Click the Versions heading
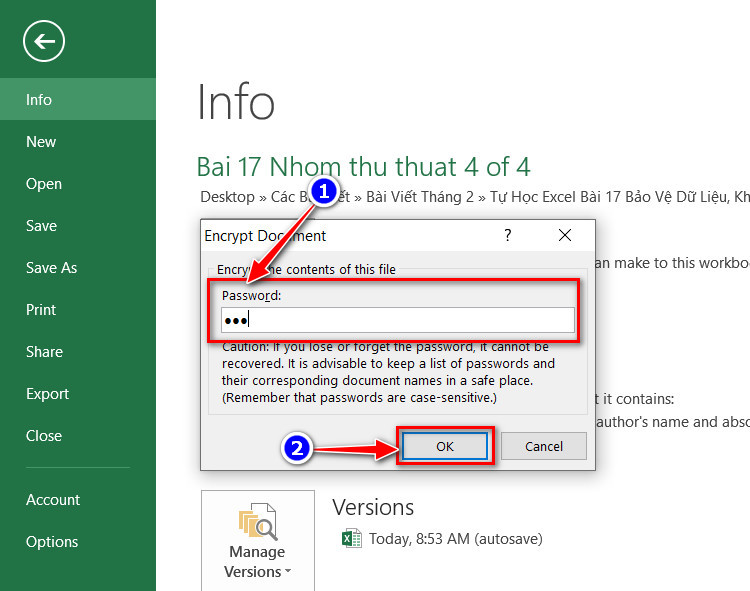This screenshot has height=591, width=750. point(373,507)
